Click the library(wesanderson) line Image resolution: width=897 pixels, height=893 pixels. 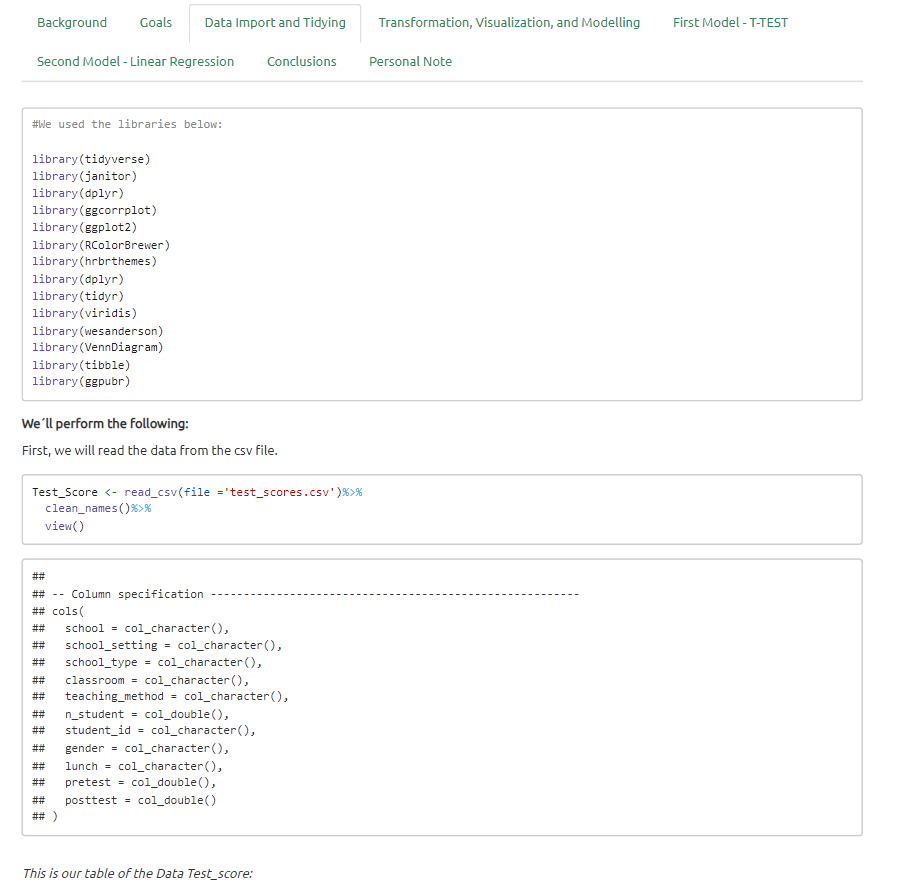[x=97, y=330]
